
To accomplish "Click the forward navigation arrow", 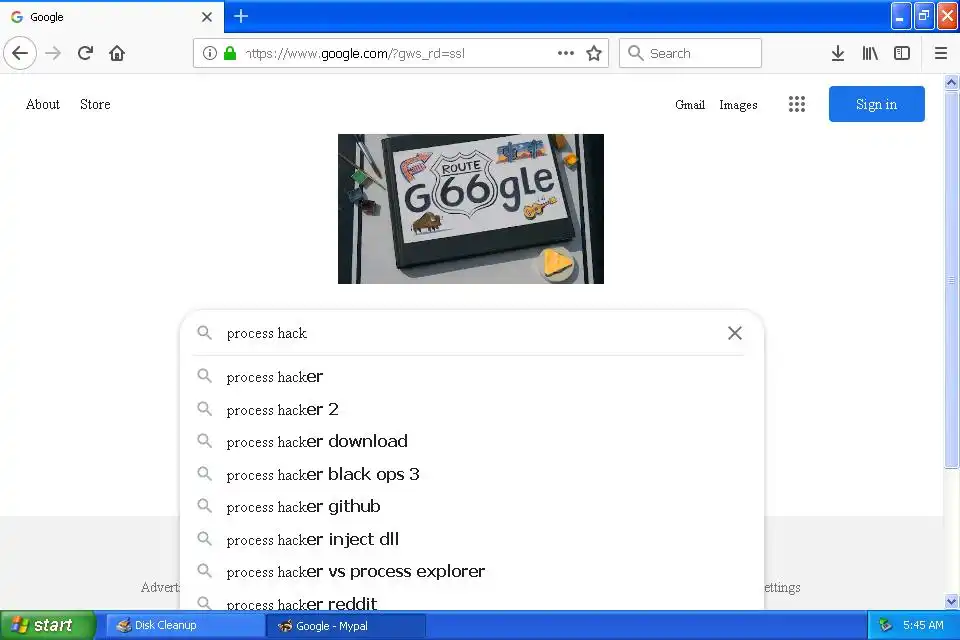I will (53, 53).
